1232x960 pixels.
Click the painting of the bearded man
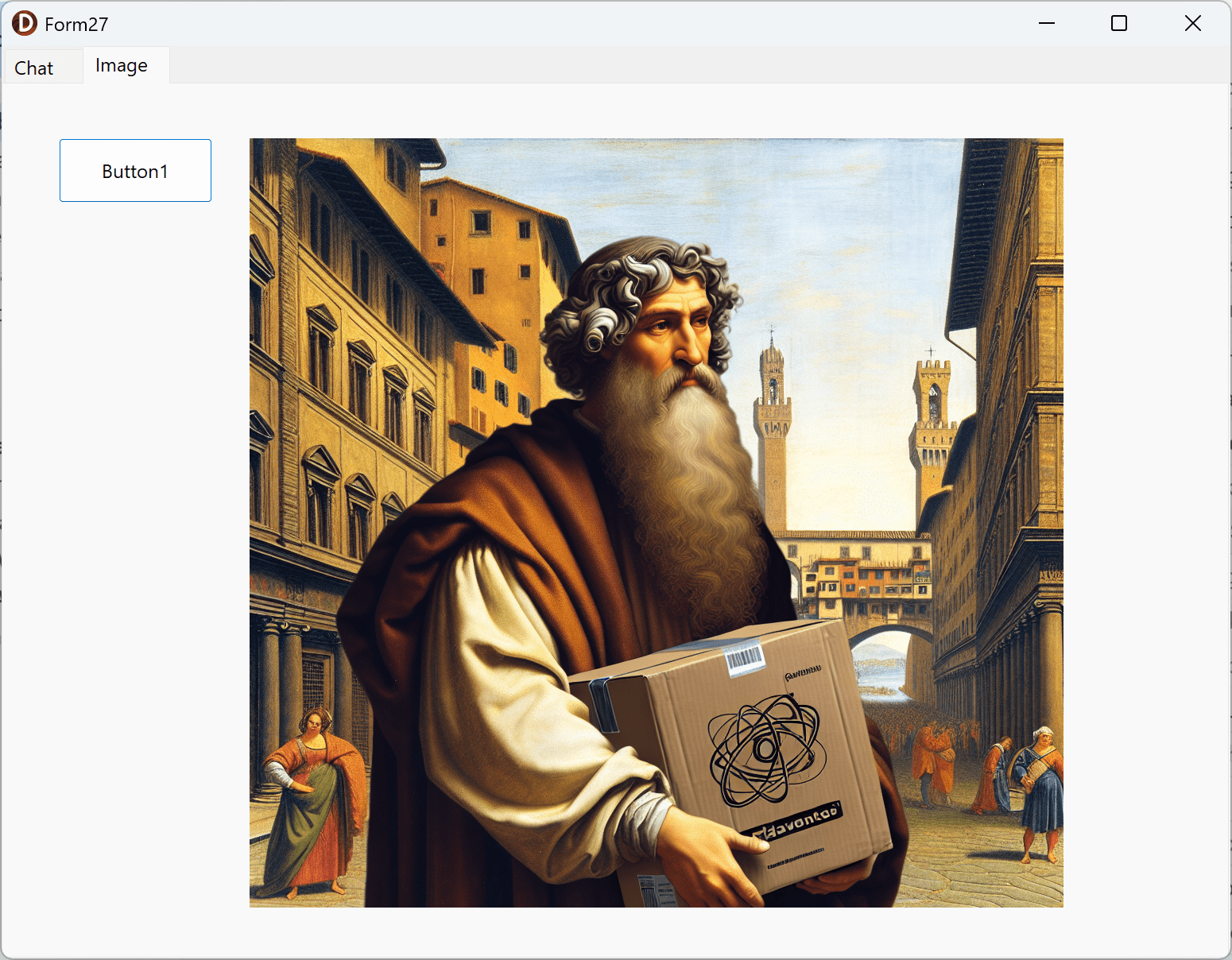click(x=657, y=523)
